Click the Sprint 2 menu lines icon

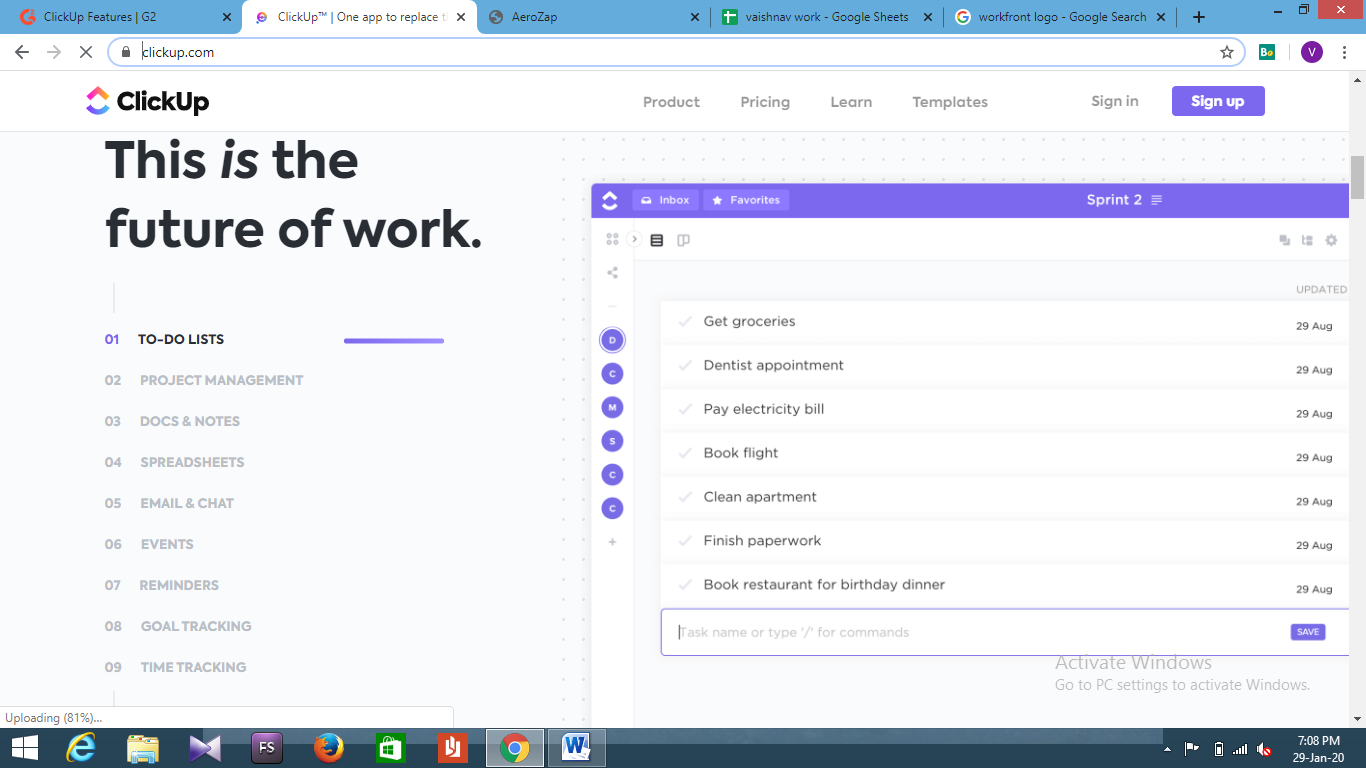point(1157,200)
